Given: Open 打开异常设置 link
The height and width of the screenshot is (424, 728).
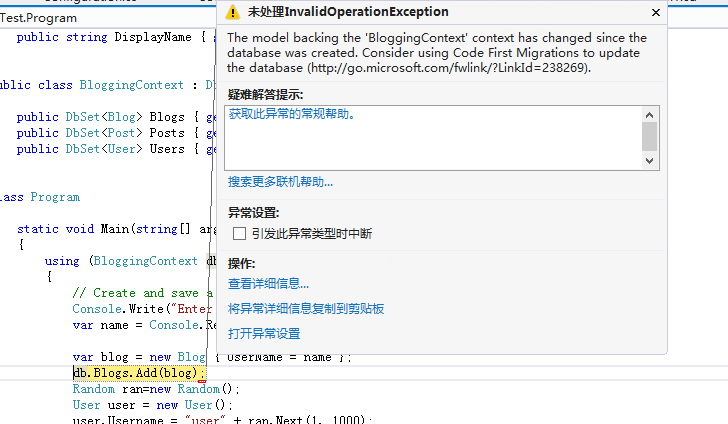Looking at the screenshot, I should [x=264, y=333].
